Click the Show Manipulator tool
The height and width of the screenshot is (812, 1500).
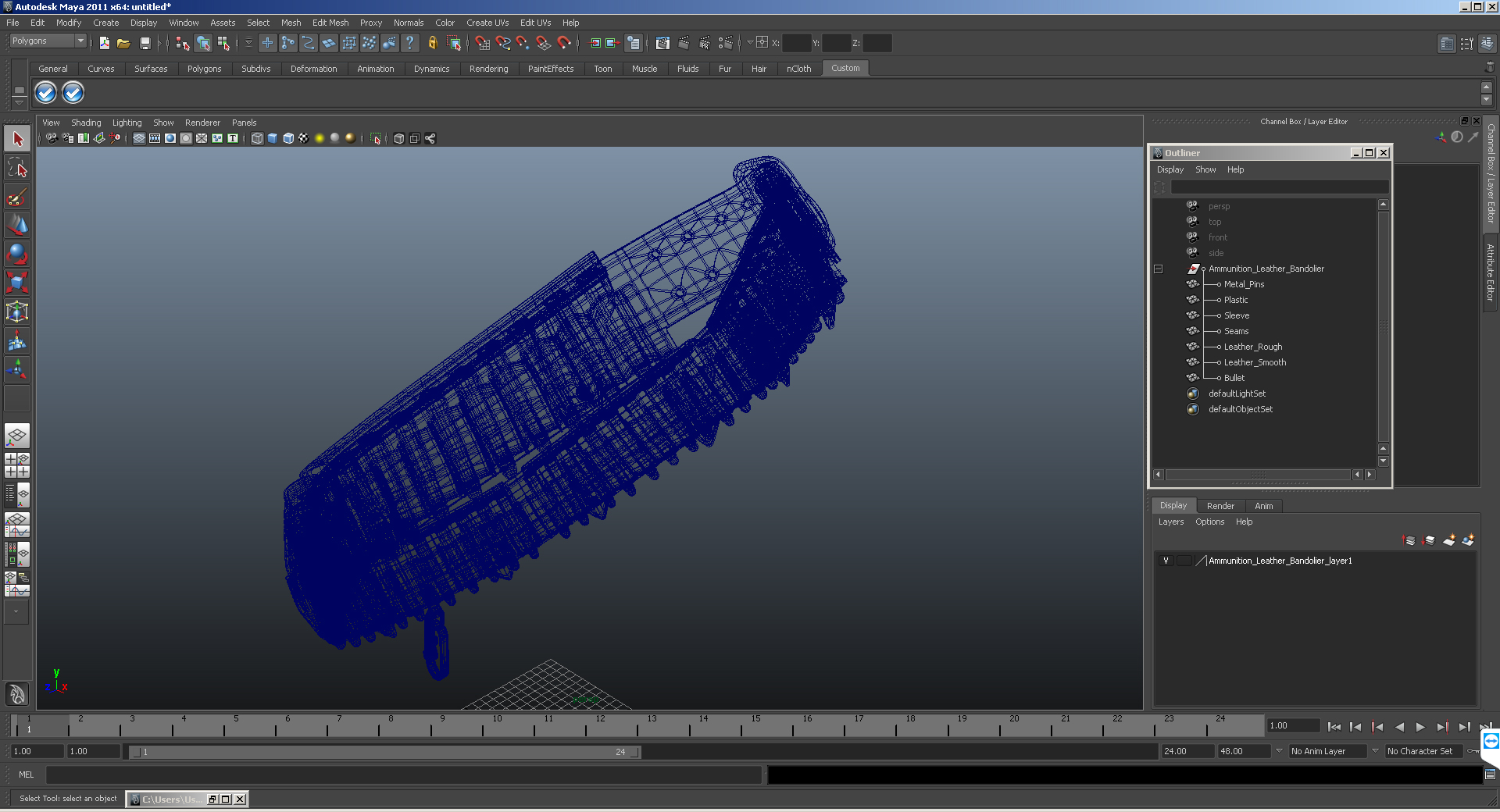(x=17, y=369)
